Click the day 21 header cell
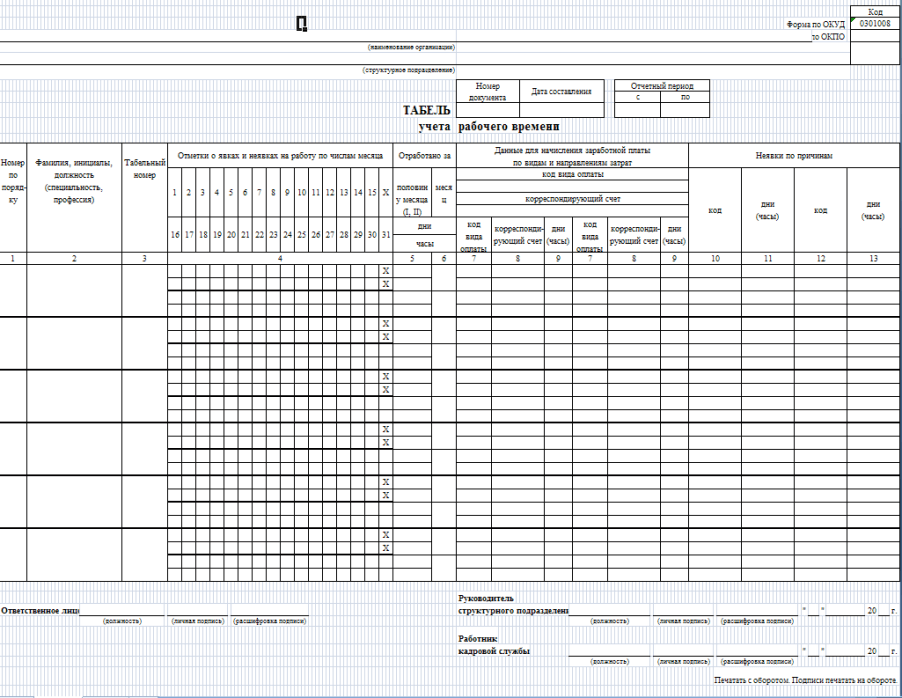902x698 pixels. point(245,235)
